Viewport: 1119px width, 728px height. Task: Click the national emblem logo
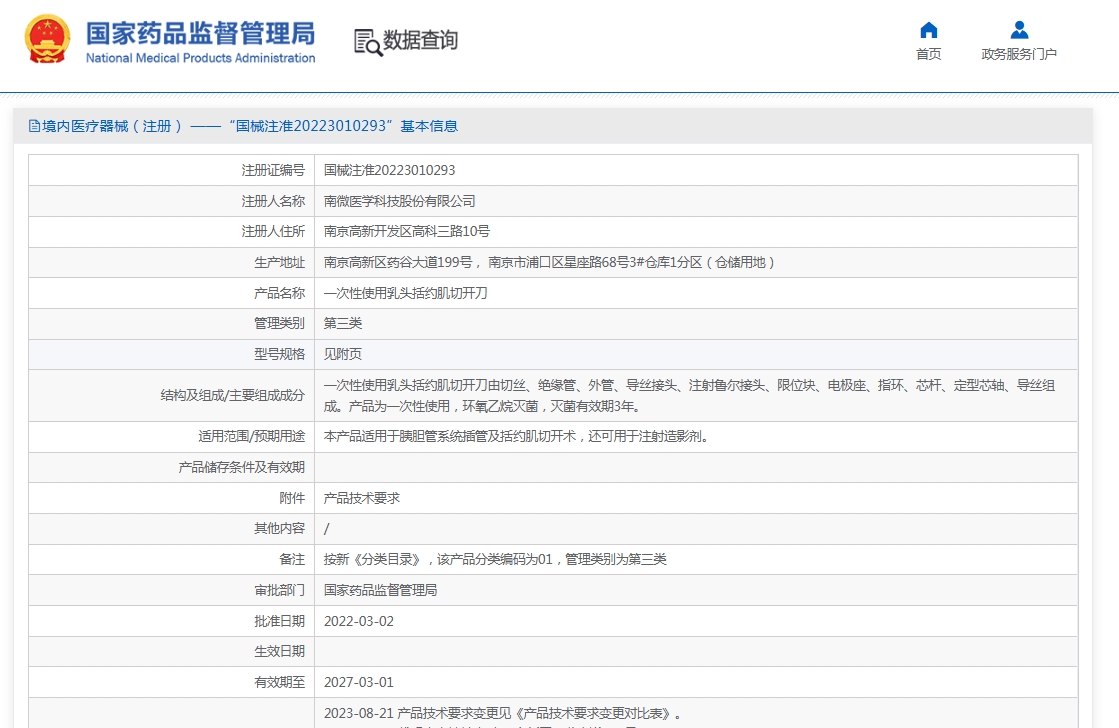click(47, 39)
